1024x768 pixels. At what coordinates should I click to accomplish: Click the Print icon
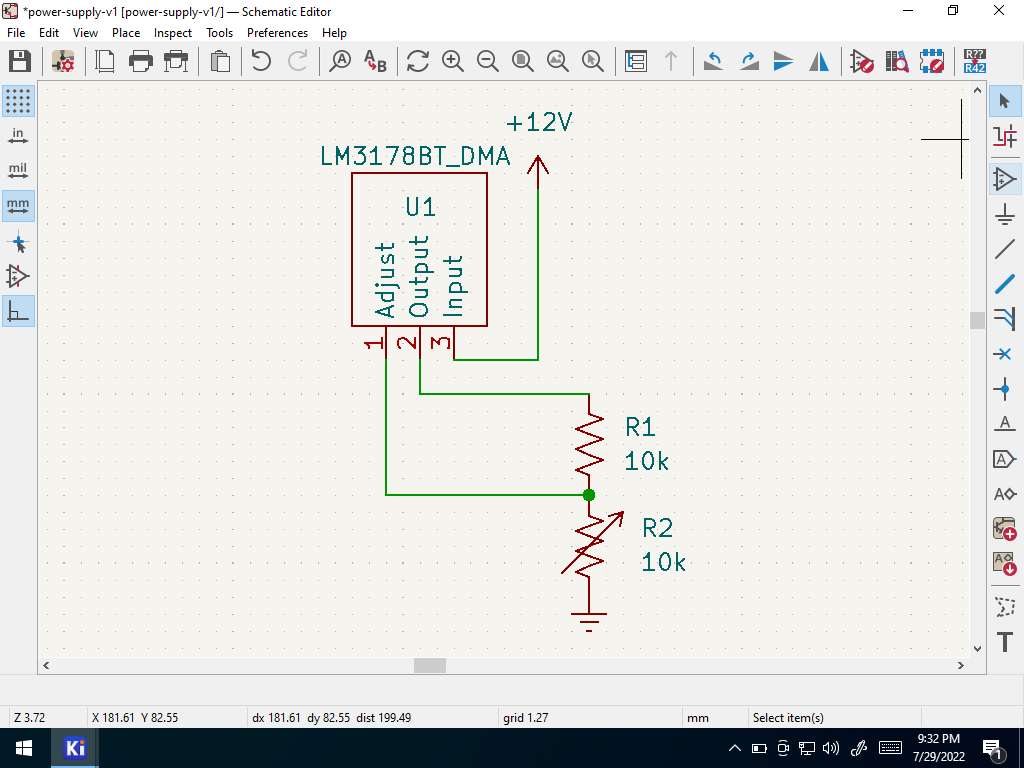click(x=140, y=61)
